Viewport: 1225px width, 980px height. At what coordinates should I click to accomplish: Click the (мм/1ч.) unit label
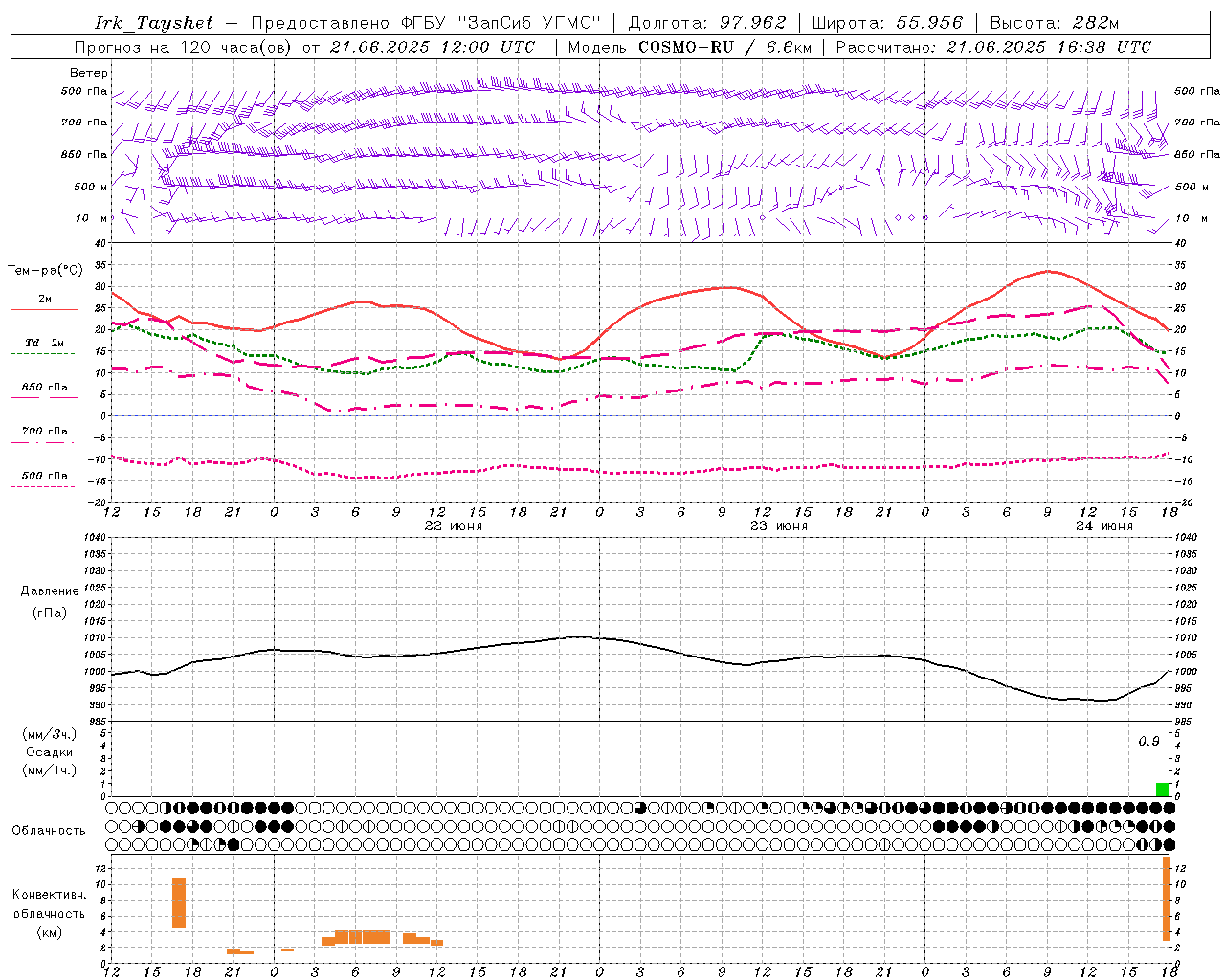pos(48,770)
